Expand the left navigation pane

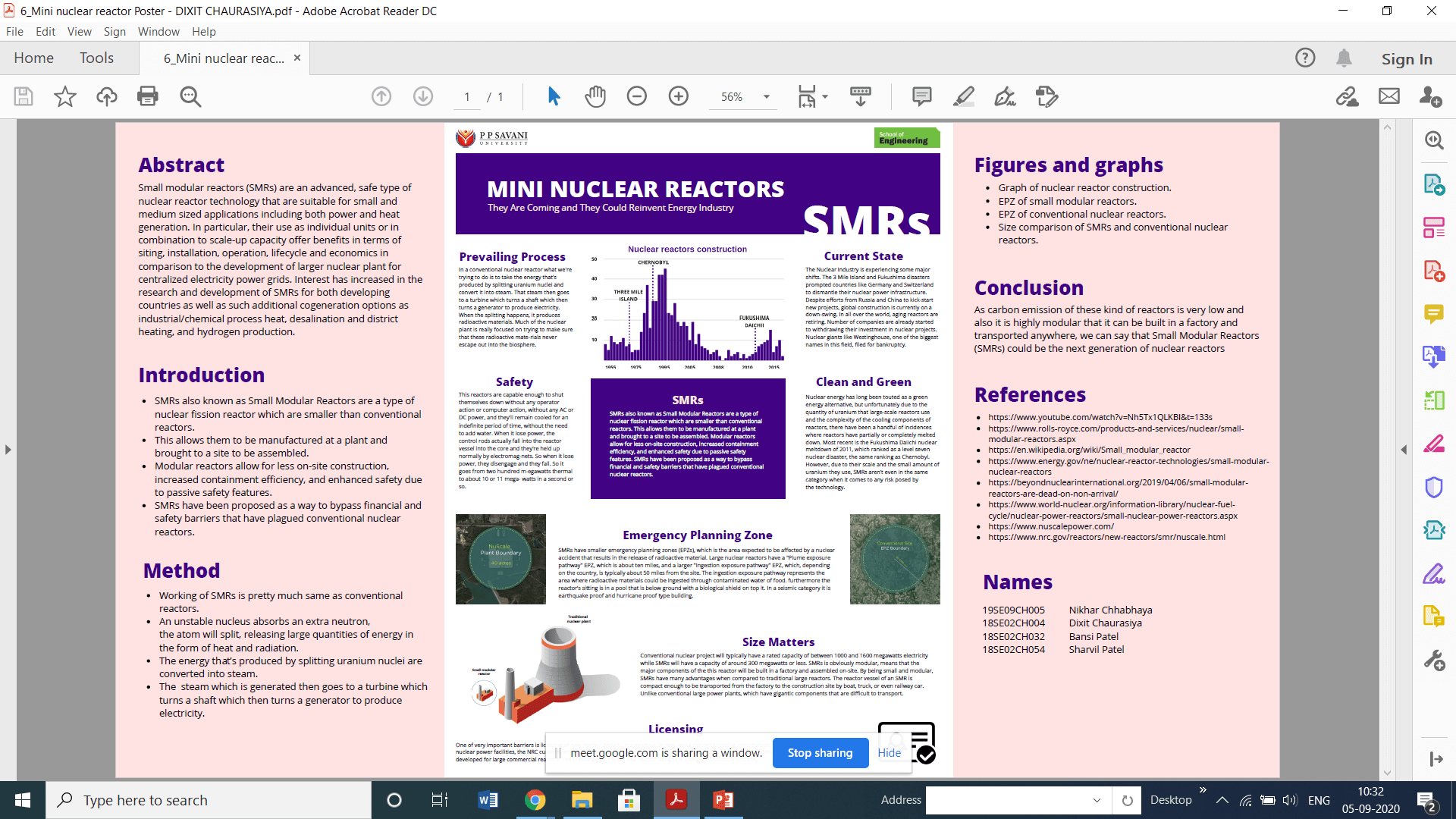pyautogui.click(x=8, y=450)
